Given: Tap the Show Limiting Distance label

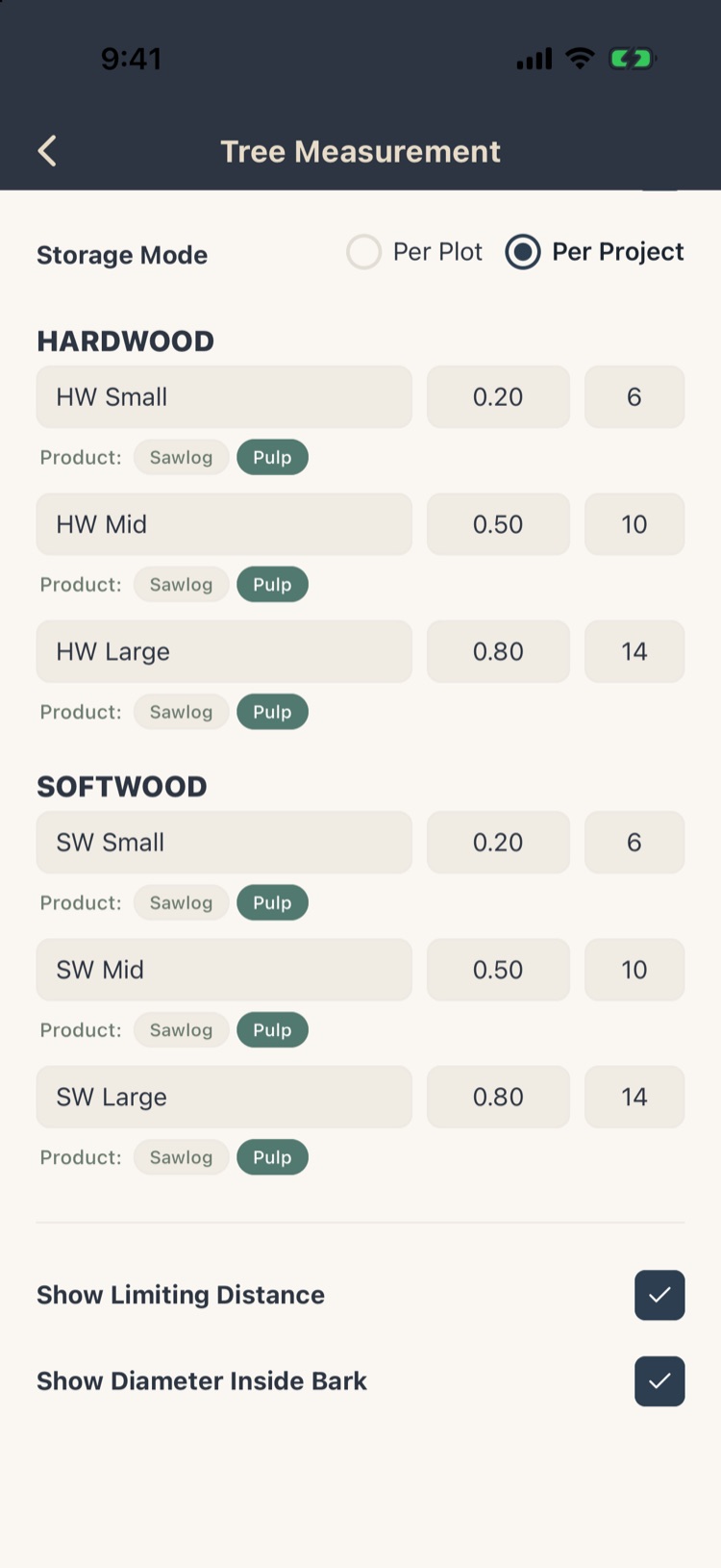Looking at the screenshot, I should (181, 1295).
